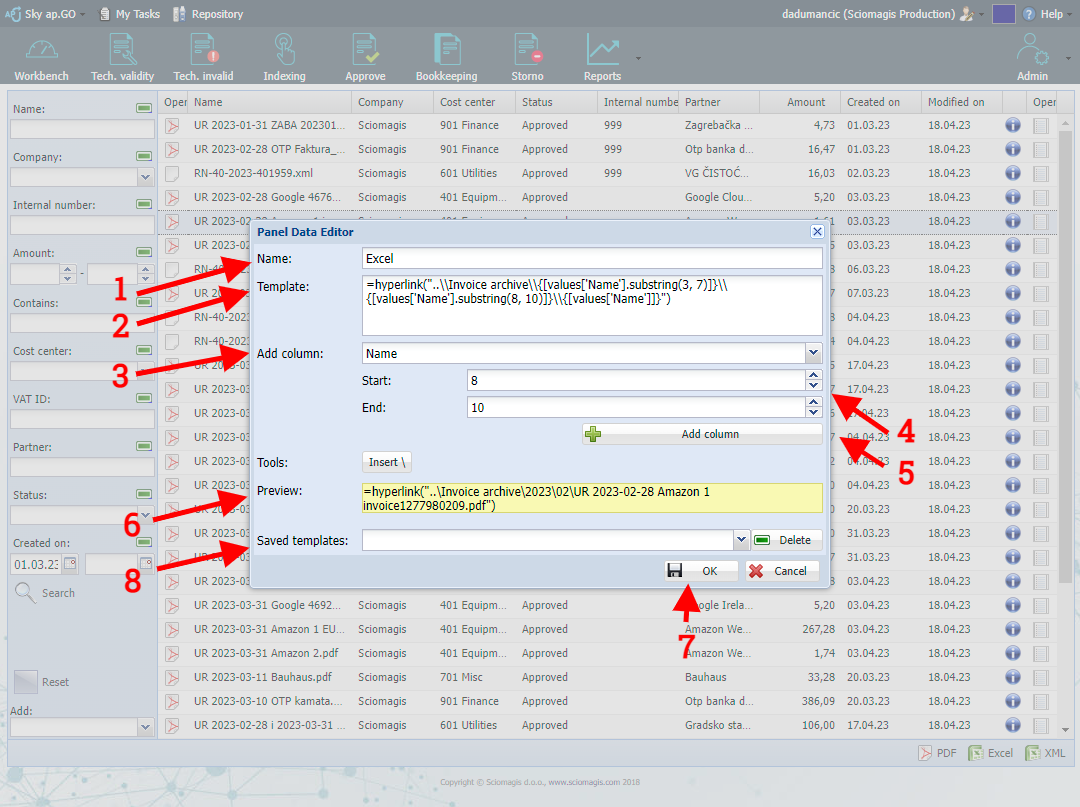Expand the Add column dropdown in editor
The width and height of the screenshot is (1080, 807).
813,353
